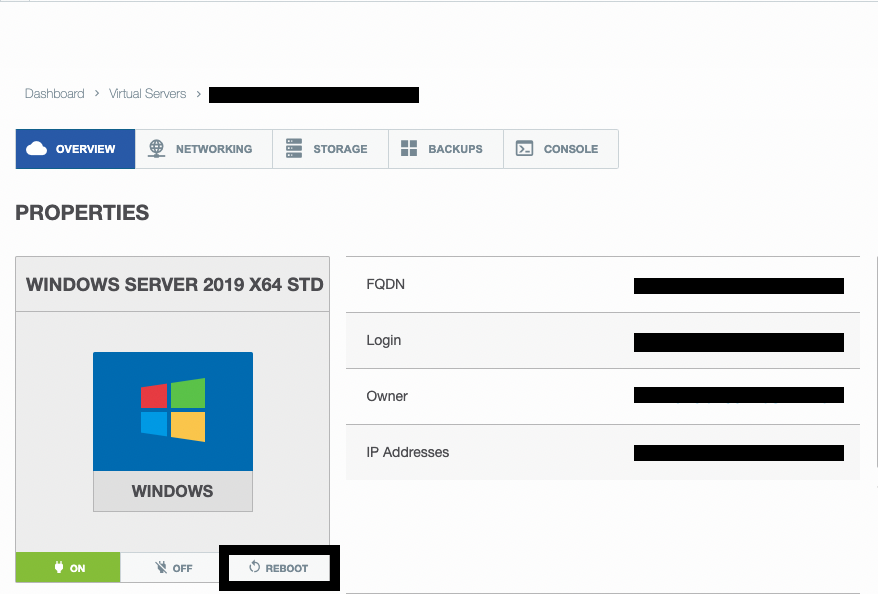
Task: Navigate to the Dashboard breadcrumb link
Action: pyautogui.click(x=54, y=93)
